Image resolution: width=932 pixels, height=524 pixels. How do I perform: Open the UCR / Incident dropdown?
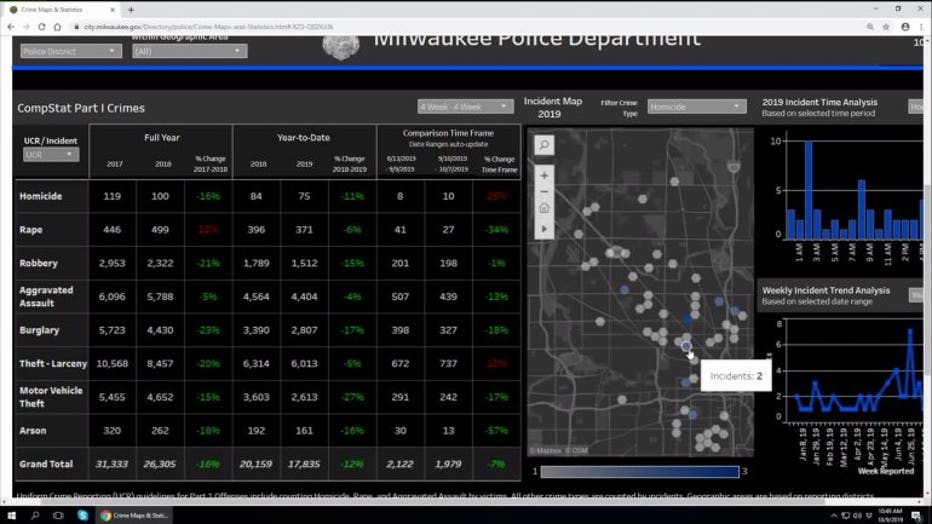(51, 154)
